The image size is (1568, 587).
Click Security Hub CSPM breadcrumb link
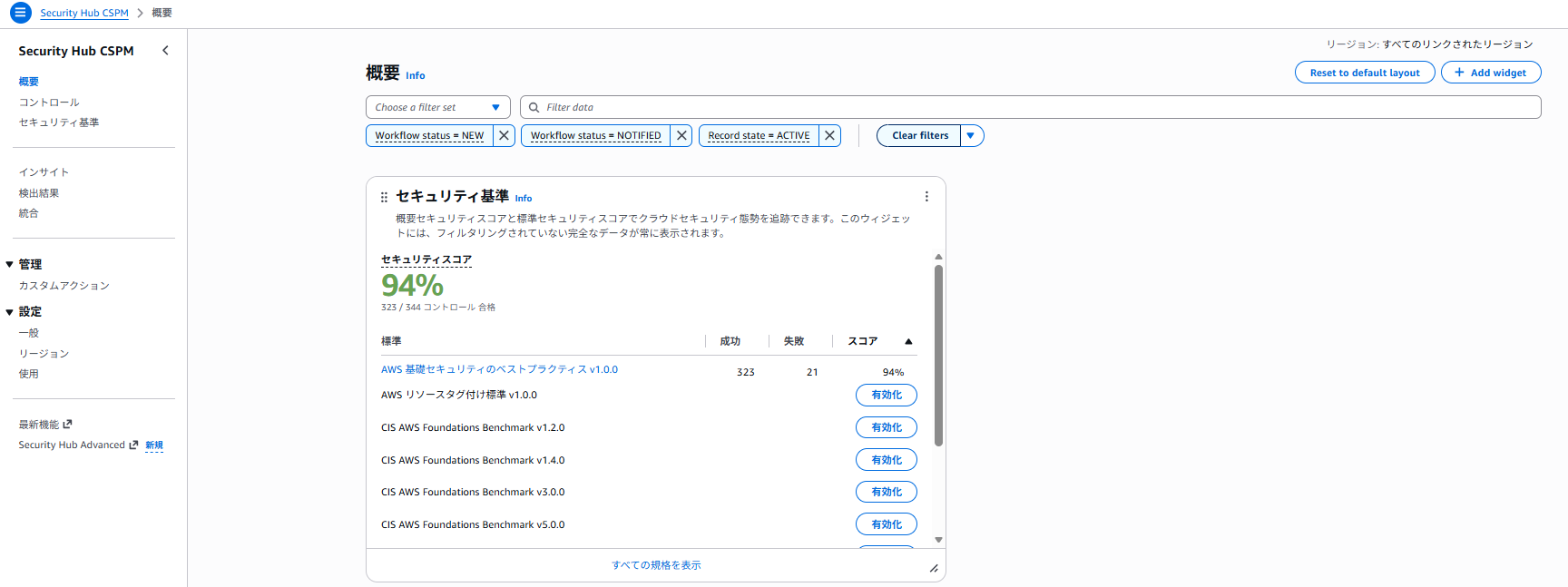coord(84,13)
